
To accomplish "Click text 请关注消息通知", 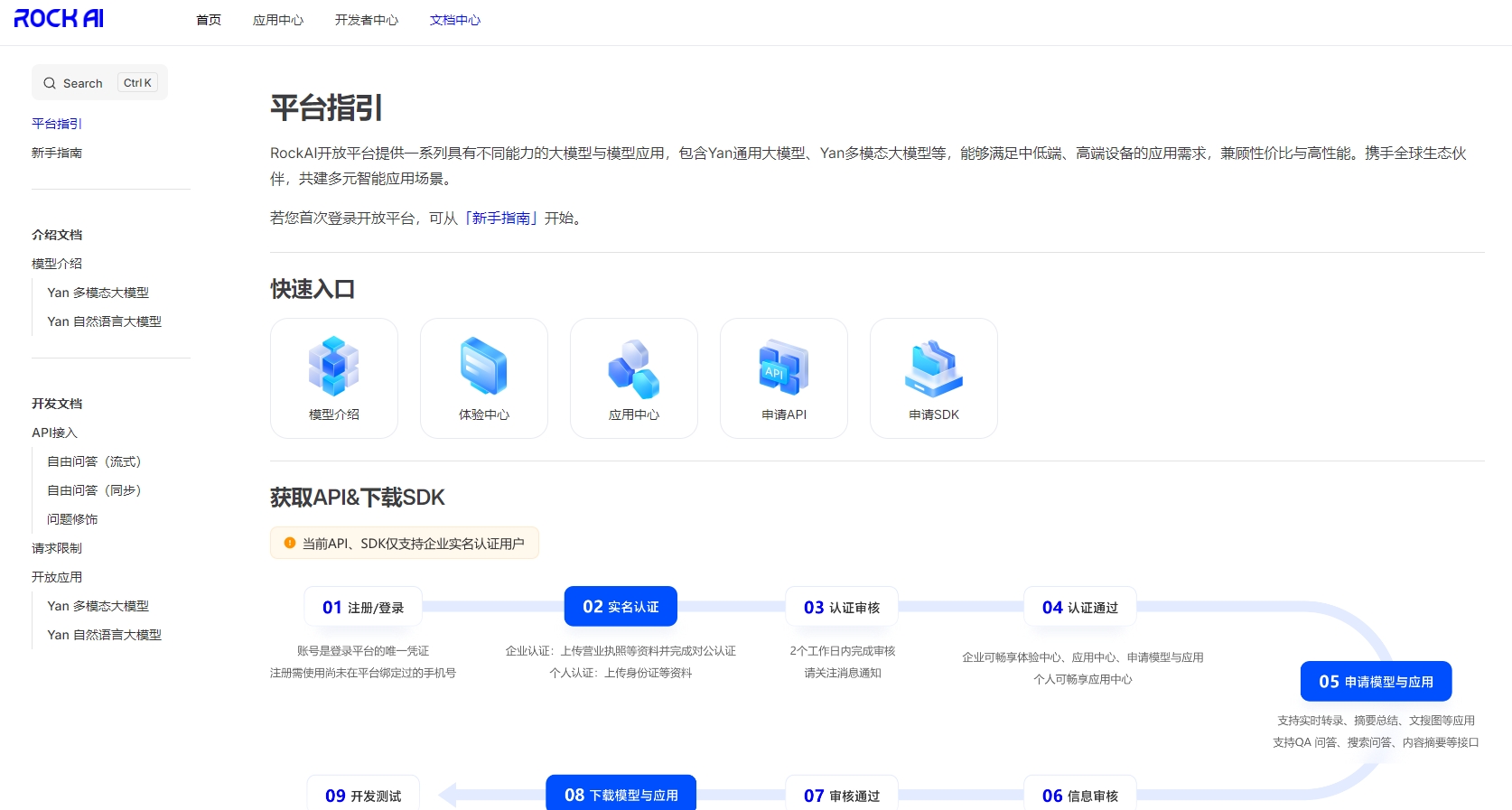I will [x=843, y=673].
